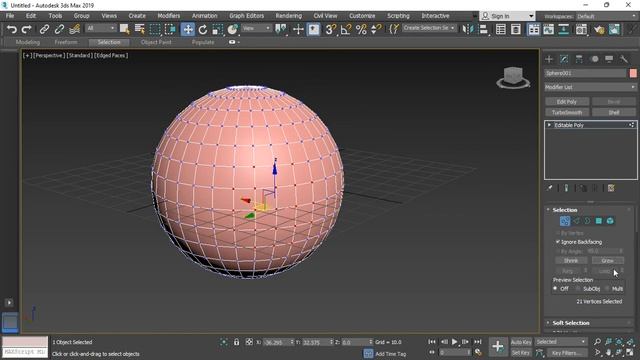Activate the Select Object tool

pos(124,29)
